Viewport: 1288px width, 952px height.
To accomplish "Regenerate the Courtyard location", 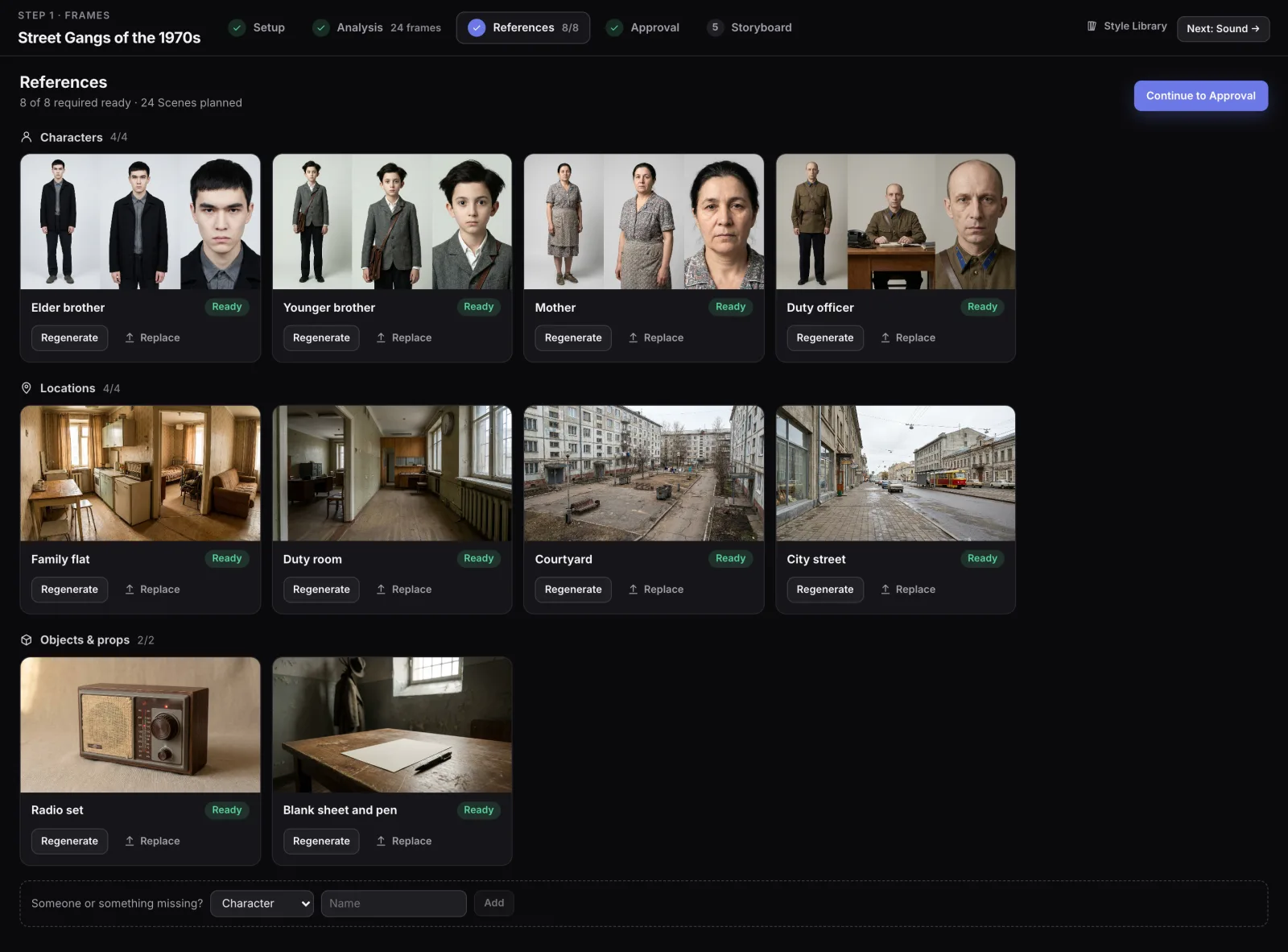I will pos(573,590).
